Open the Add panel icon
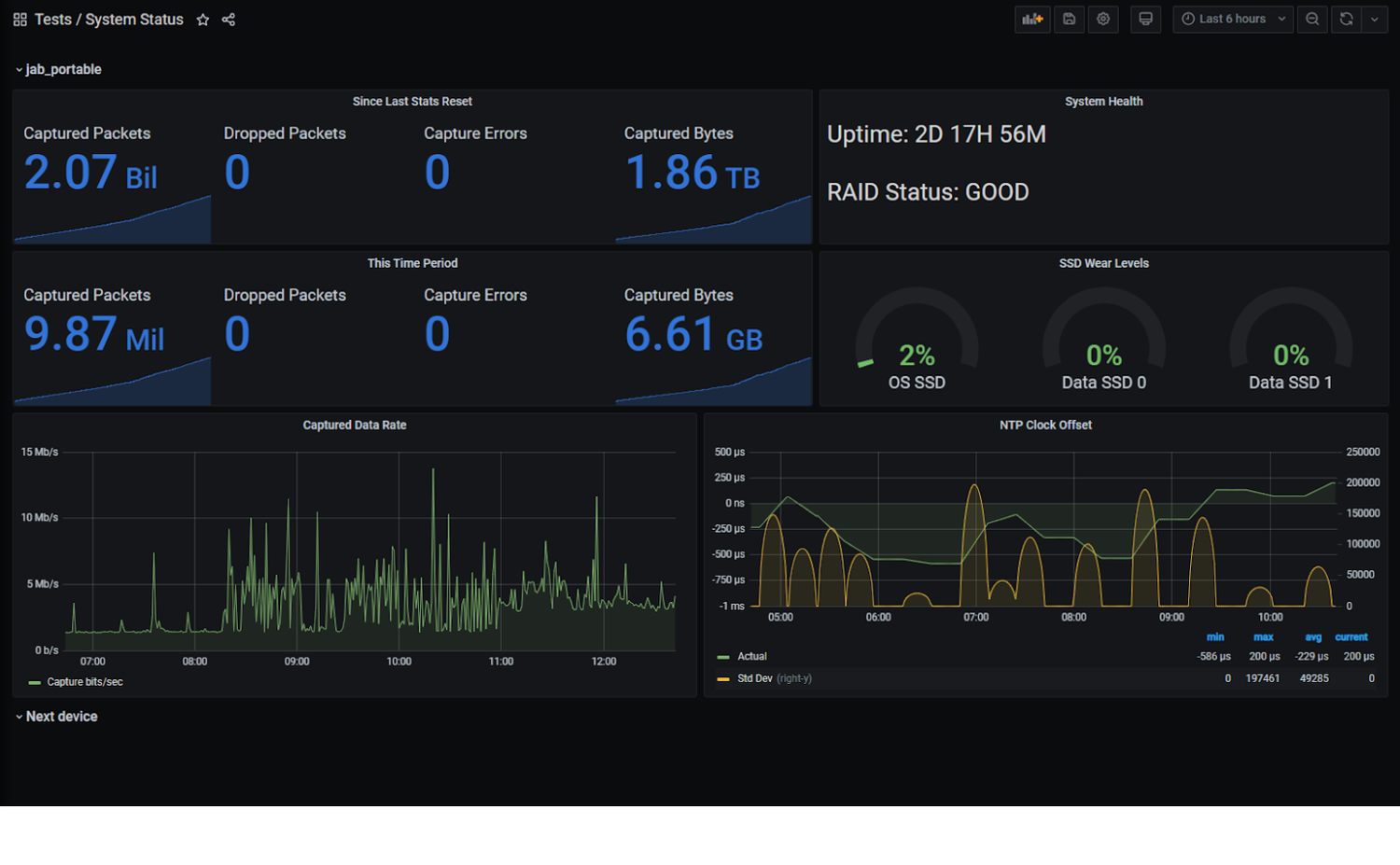This screenshot has width=1400, height=865. pos(1032,19)
